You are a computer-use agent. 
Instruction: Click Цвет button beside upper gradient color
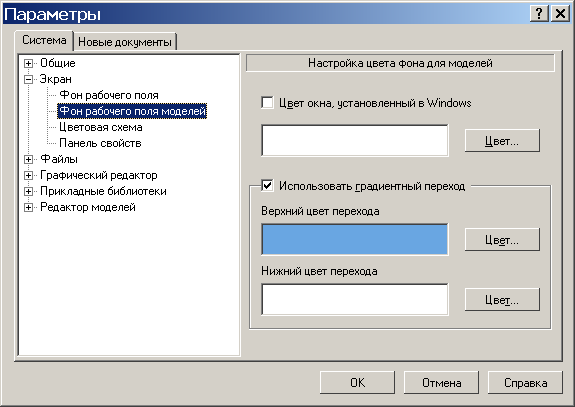tap(502, 240)
